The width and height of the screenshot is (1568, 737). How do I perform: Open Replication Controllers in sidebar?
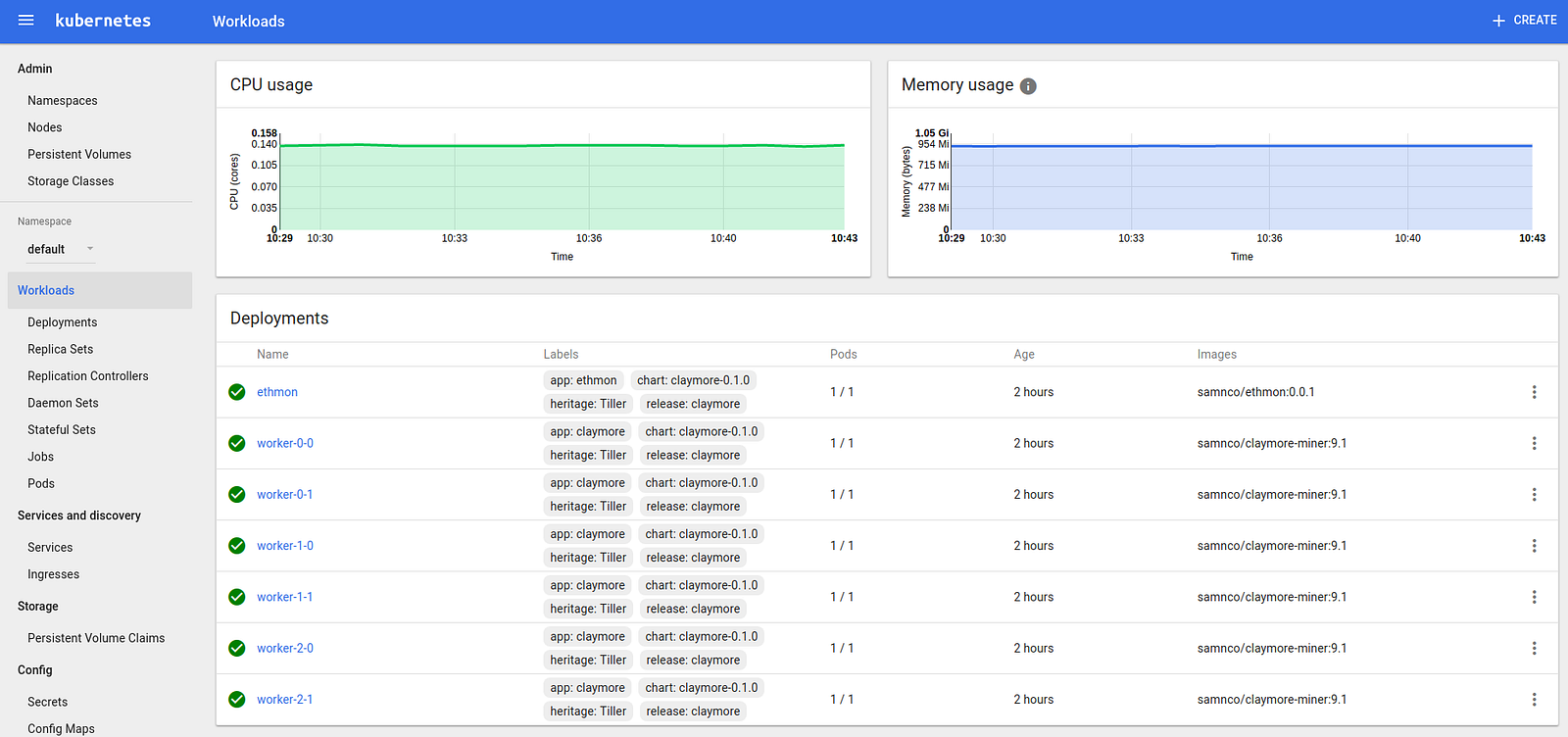click(88, 376)
